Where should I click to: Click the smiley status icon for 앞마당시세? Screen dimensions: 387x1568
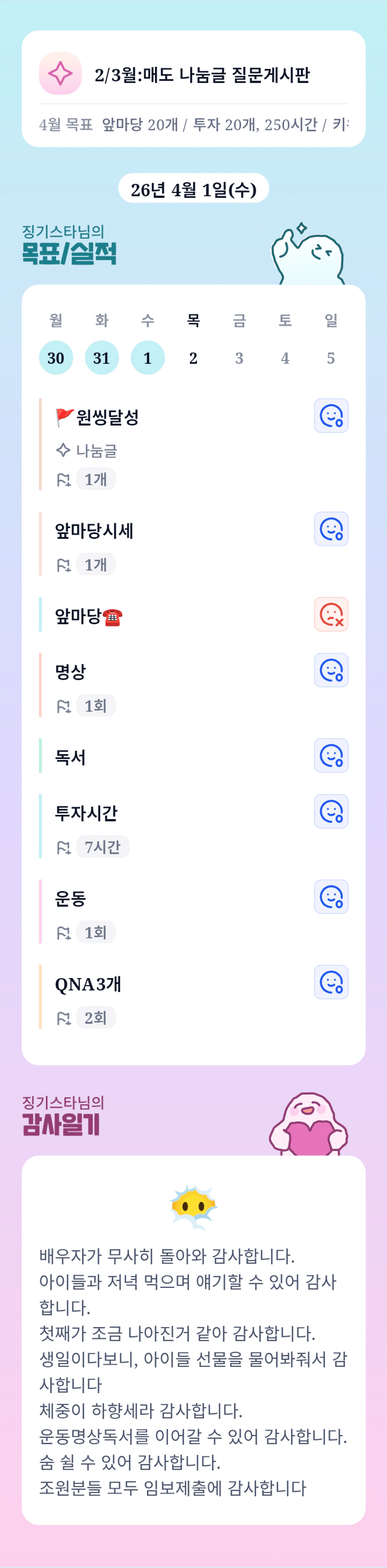pos(331,529)
